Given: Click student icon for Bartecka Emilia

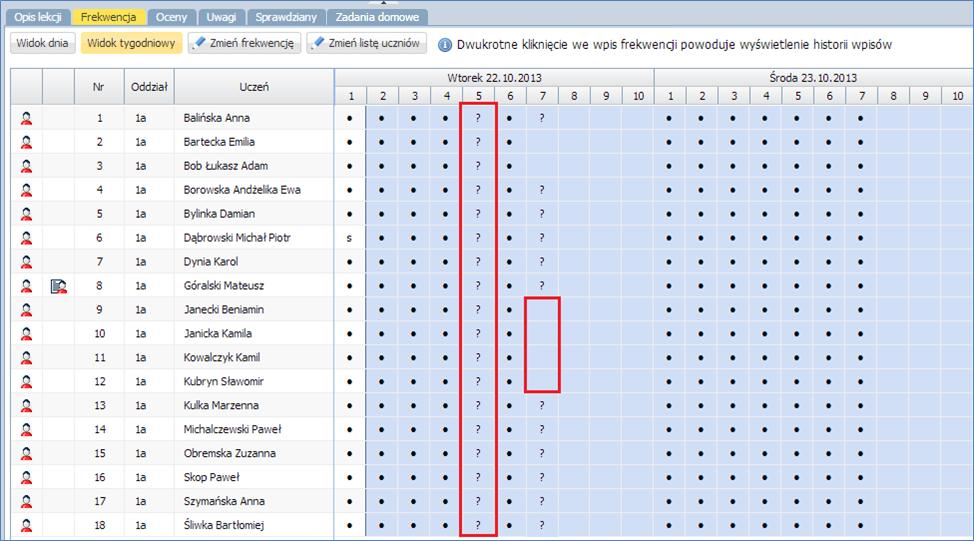Looking at the screenshot, I should 26,142.
